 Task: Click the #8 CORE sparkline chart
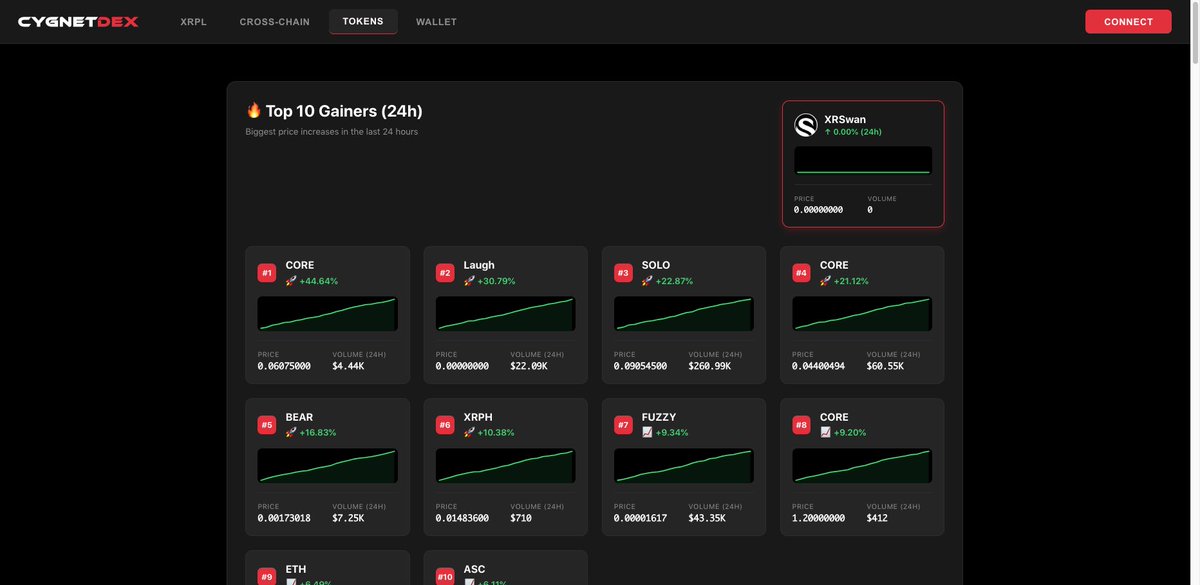(862, 465)
